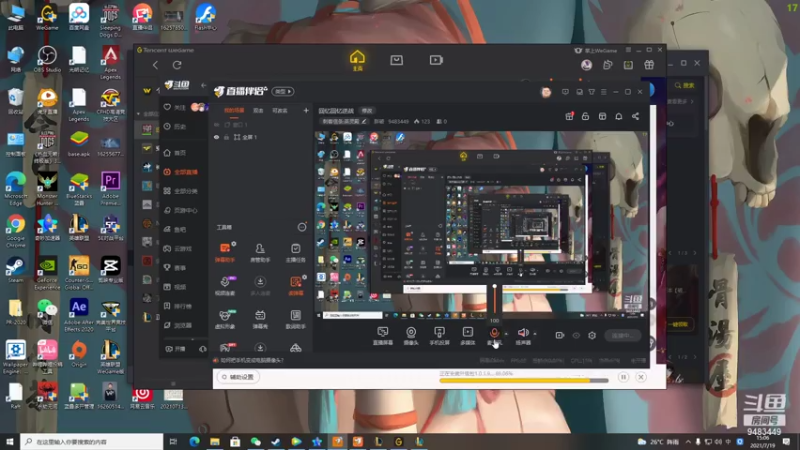Open the mode dropdown next to the companion logo

[x=283, y=91]
